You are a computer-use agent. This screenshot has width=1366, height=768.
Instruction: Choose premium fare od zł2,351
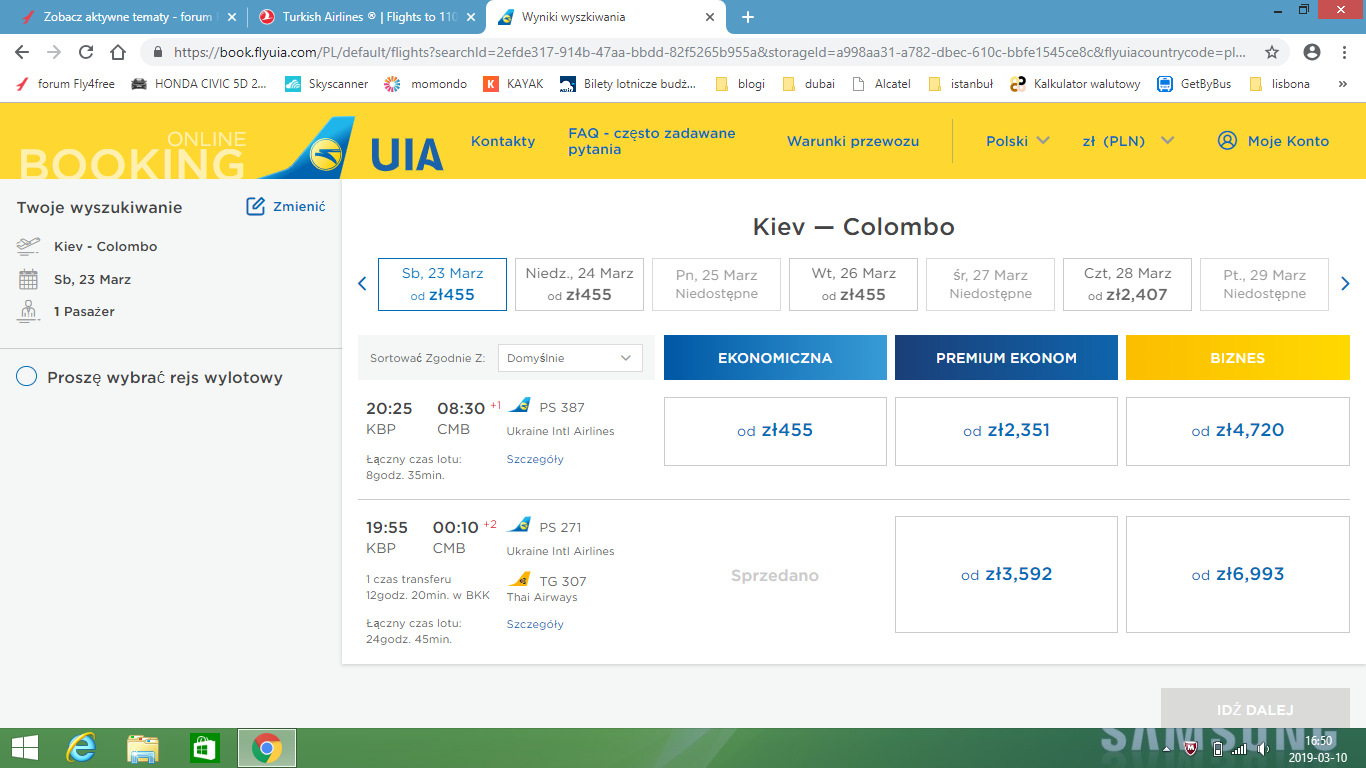pos(1006,431)
